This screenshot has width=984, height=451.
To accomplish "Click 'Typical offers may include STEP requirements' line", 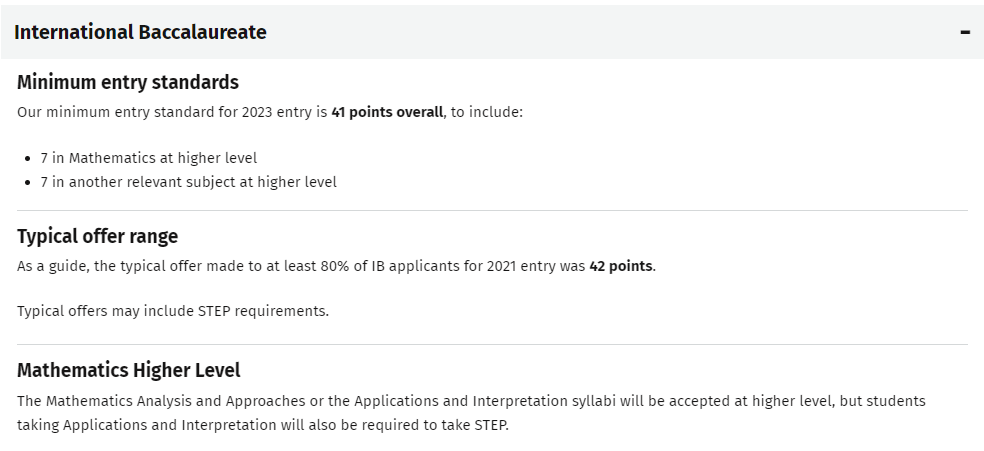I will click(173, 311).
